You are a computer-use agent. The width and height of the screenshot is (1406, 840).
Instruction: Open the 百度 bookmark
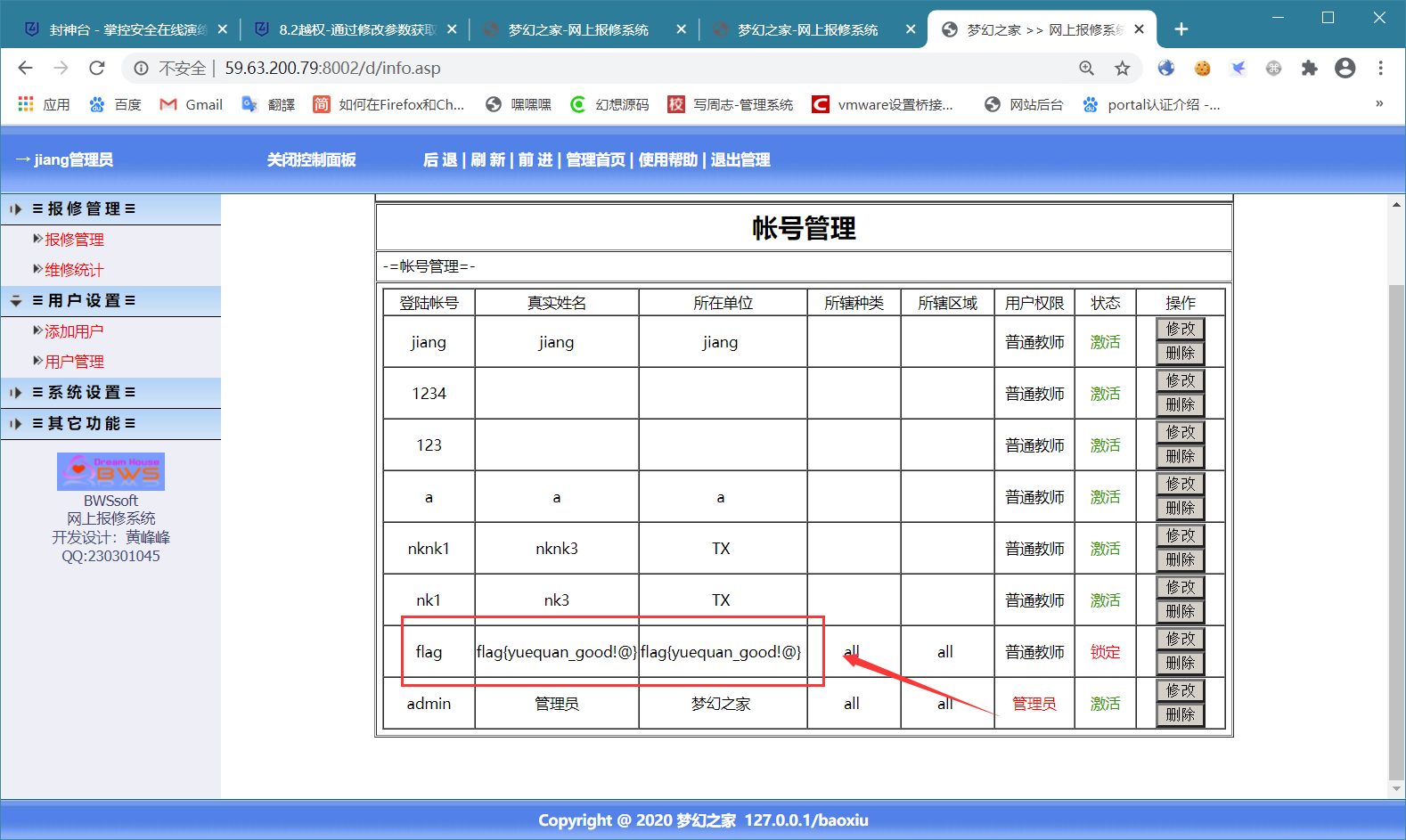(115, 104)
